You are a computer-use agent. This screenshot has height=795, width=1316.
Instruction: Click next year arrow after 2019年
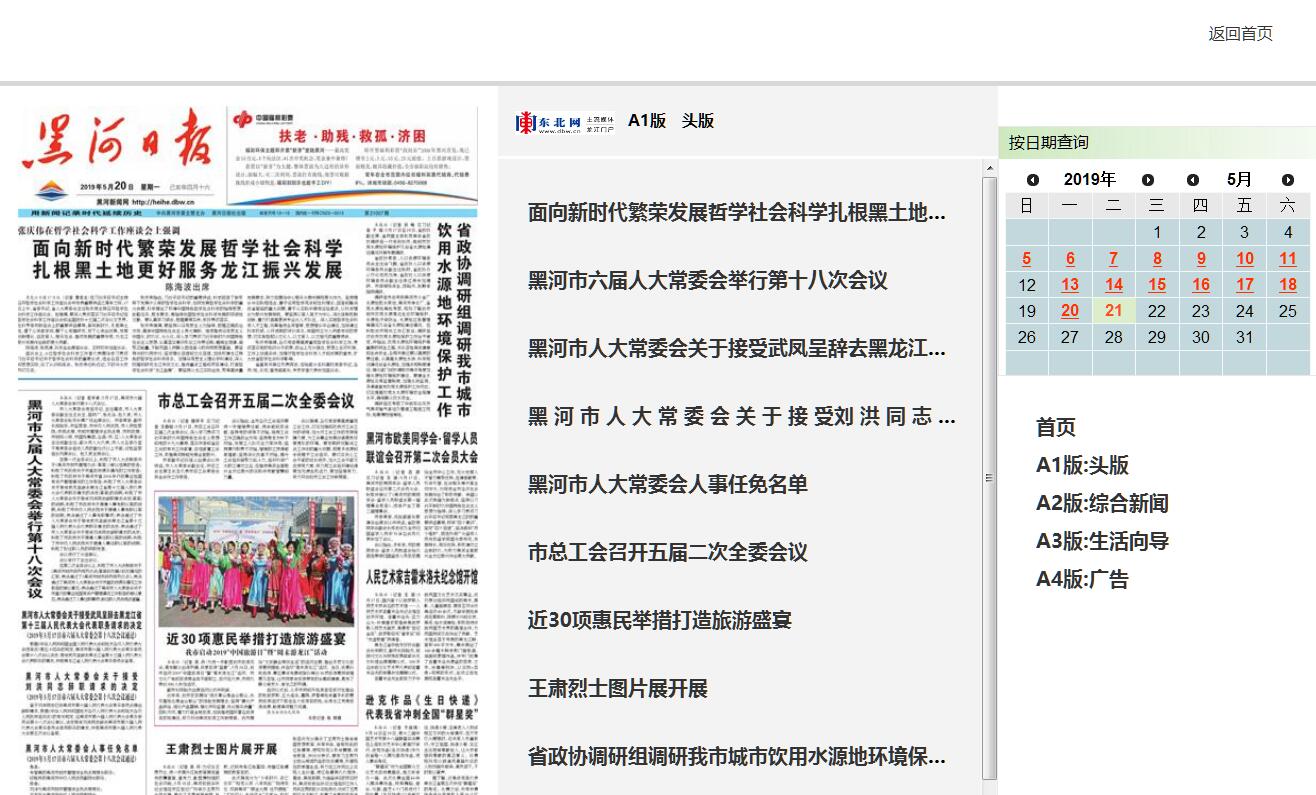pyautogui.click(x=1148, y=180)
